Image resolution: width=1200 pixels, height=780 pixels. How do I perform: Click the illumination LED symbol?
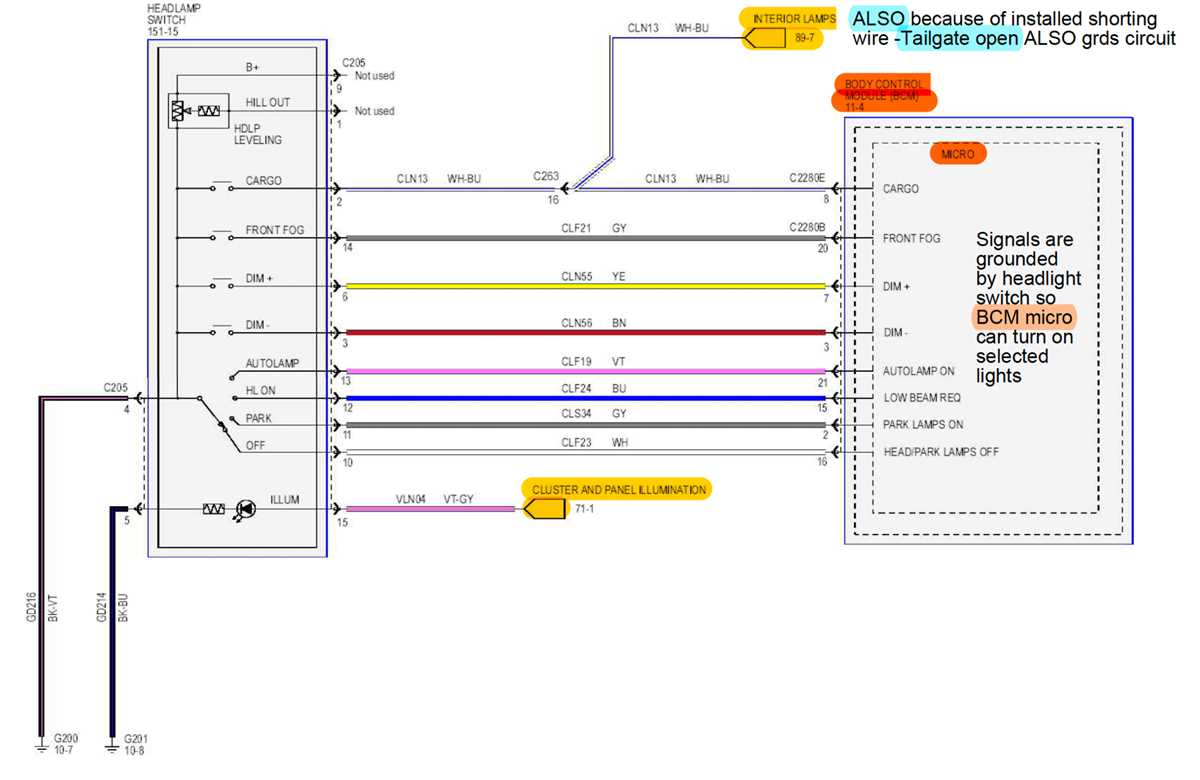243,509
